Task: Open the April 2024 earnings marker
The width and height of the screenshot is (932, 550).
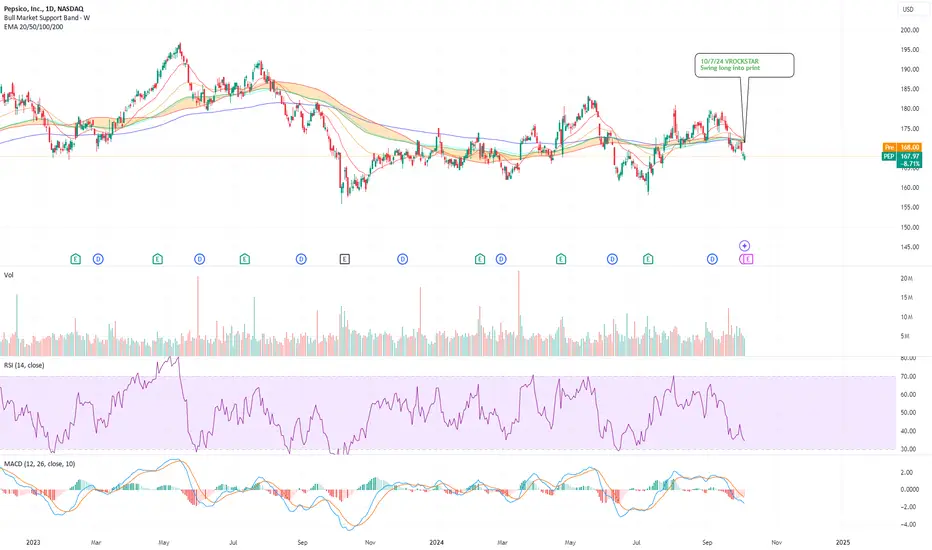Action: tap(561, 259)
